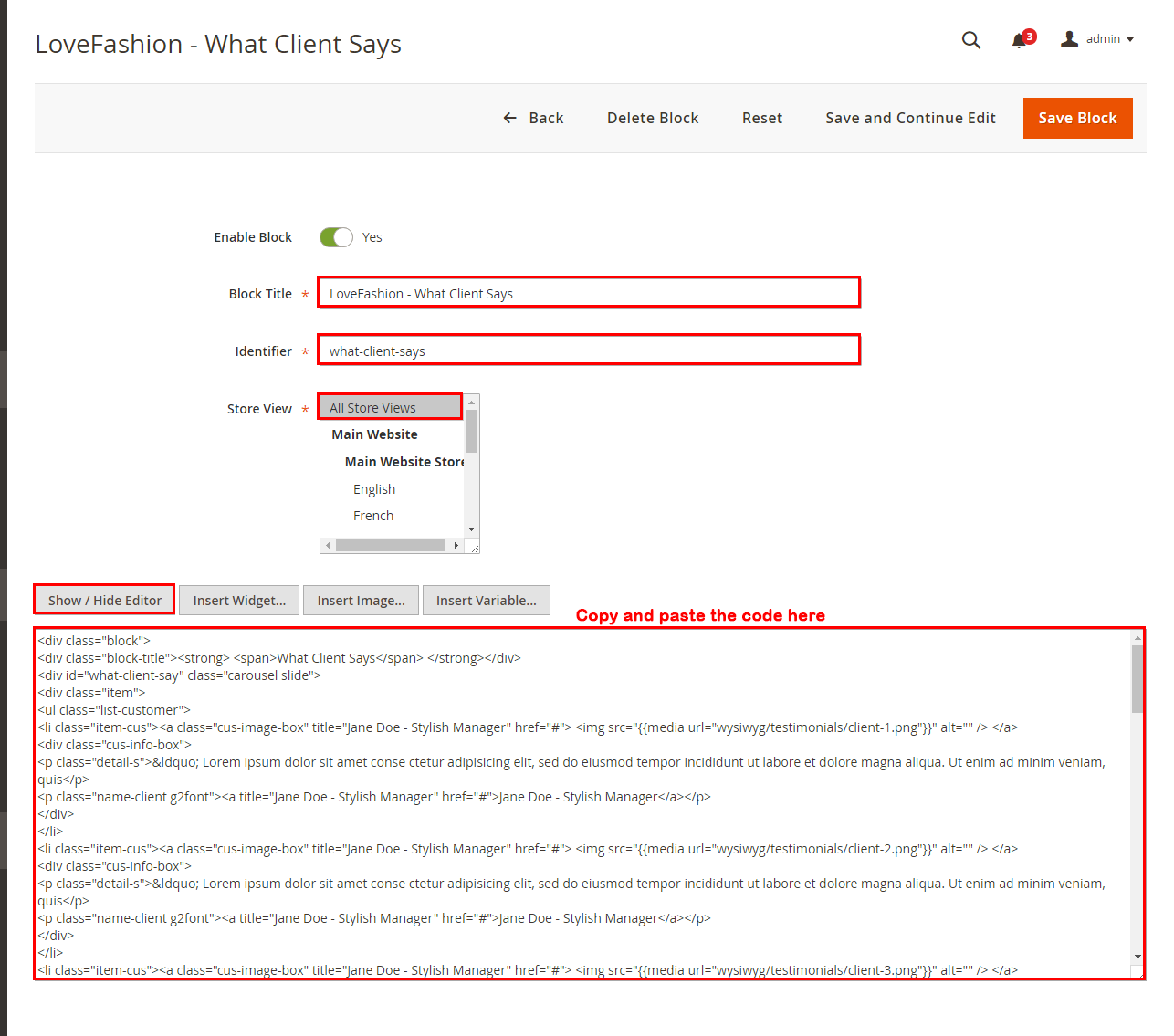Click the content textarea resize handle
1174x1036 pixels.
1138,973
